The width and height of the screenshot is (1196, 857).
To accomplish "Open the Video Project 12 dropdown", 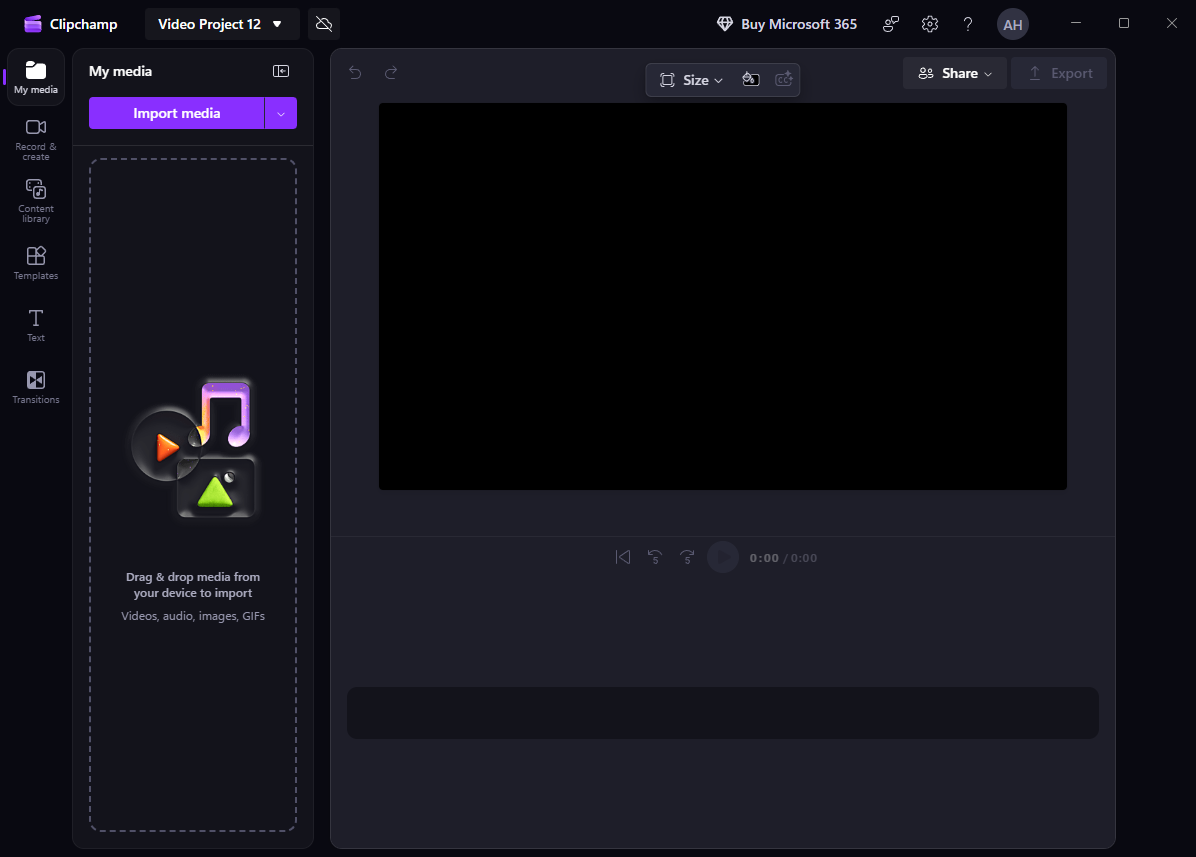I will pyautogui.click(x=221, y=24).
